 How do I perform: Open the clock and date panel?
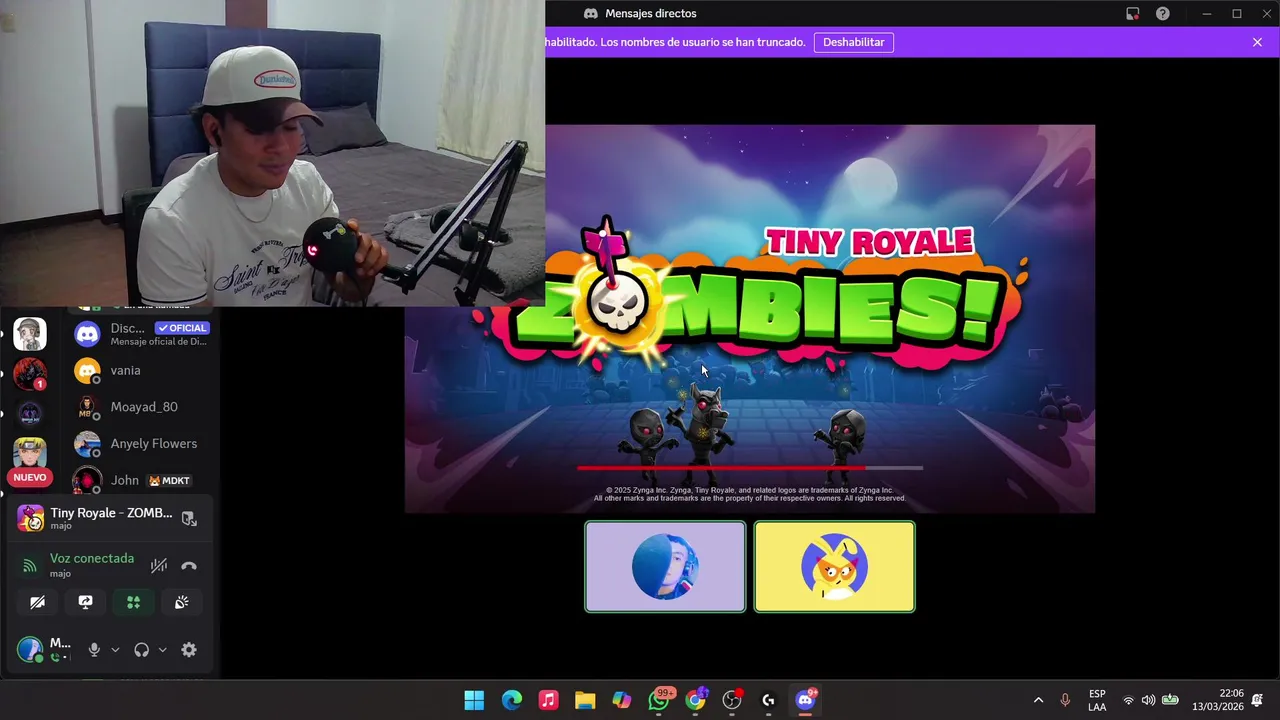(1219, 700)
